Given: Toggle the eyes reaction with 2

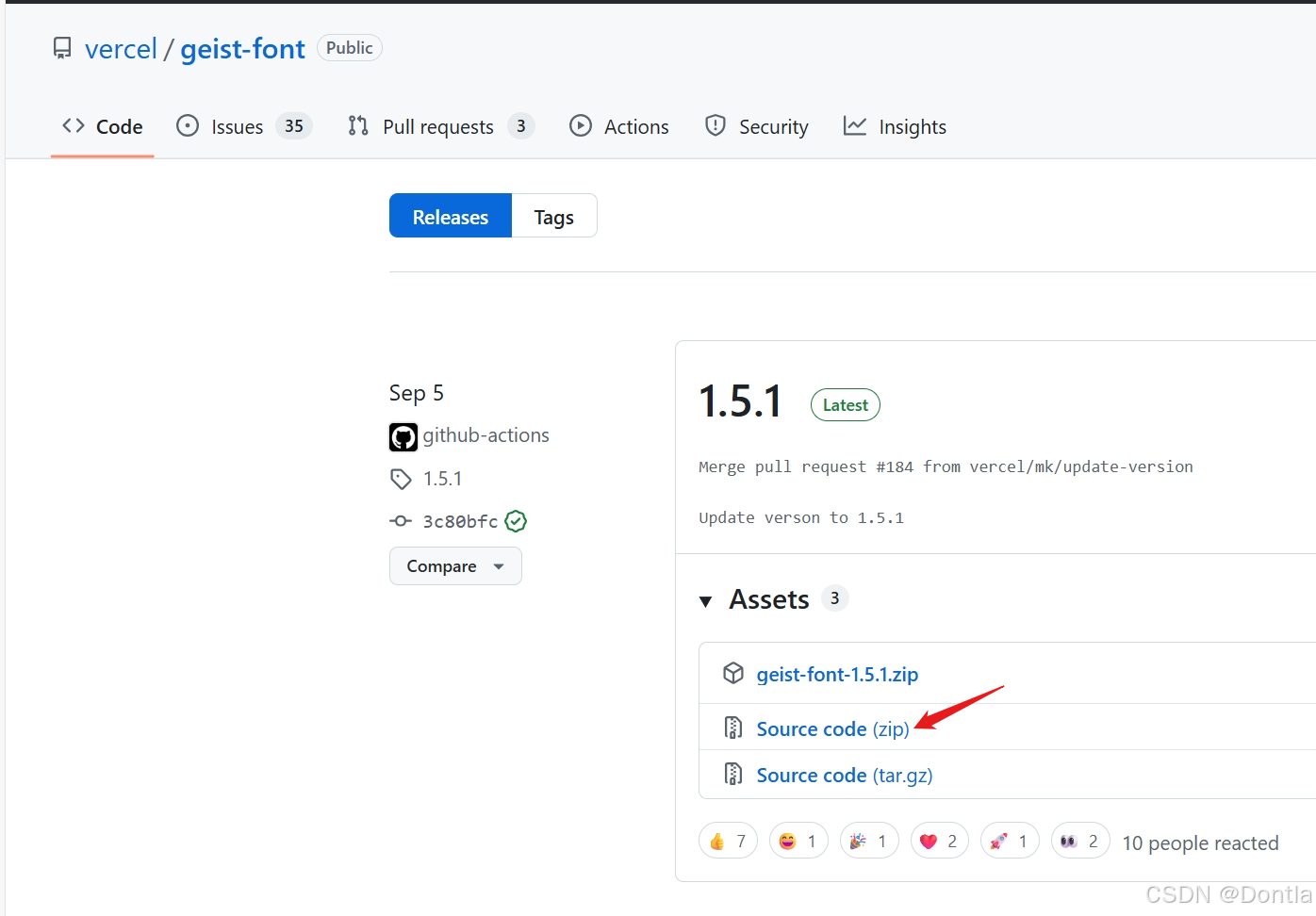Looking at the screenshot, I should [x=1080, y=841].
